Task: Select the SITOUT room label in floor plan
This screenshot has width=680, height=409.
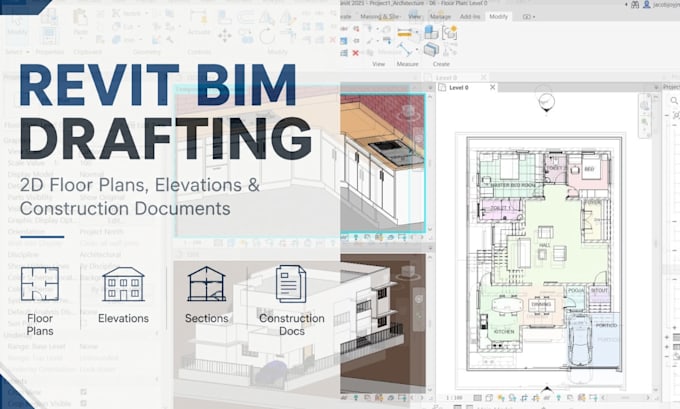Action: point(599,290)
